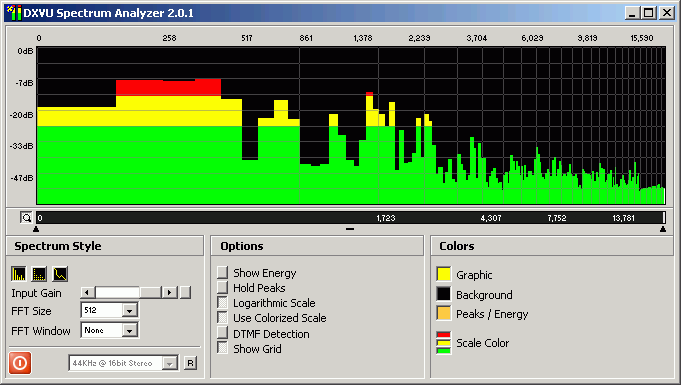Click the Show Energy label
Viewport: 681px width, 385px height.
click(264, 273)
